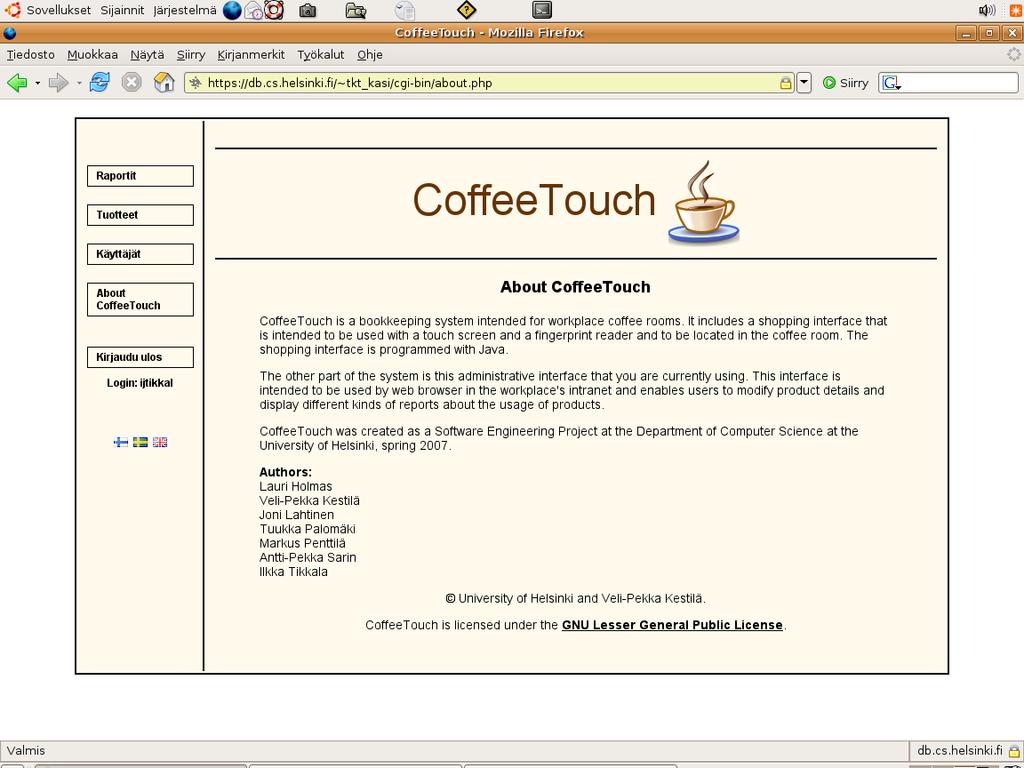Viewport: 1024px width, 768px height.
Task: Open the About CoffeeTouch sidebar page
Action: click(140, 300)
